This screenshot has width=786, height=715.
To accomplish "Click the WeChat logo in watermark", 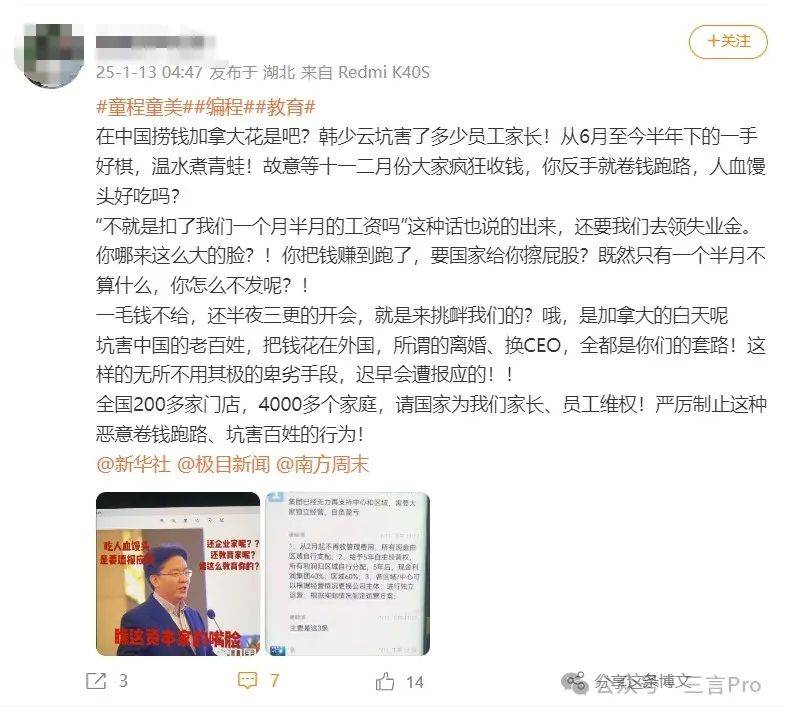I will 574,683.
